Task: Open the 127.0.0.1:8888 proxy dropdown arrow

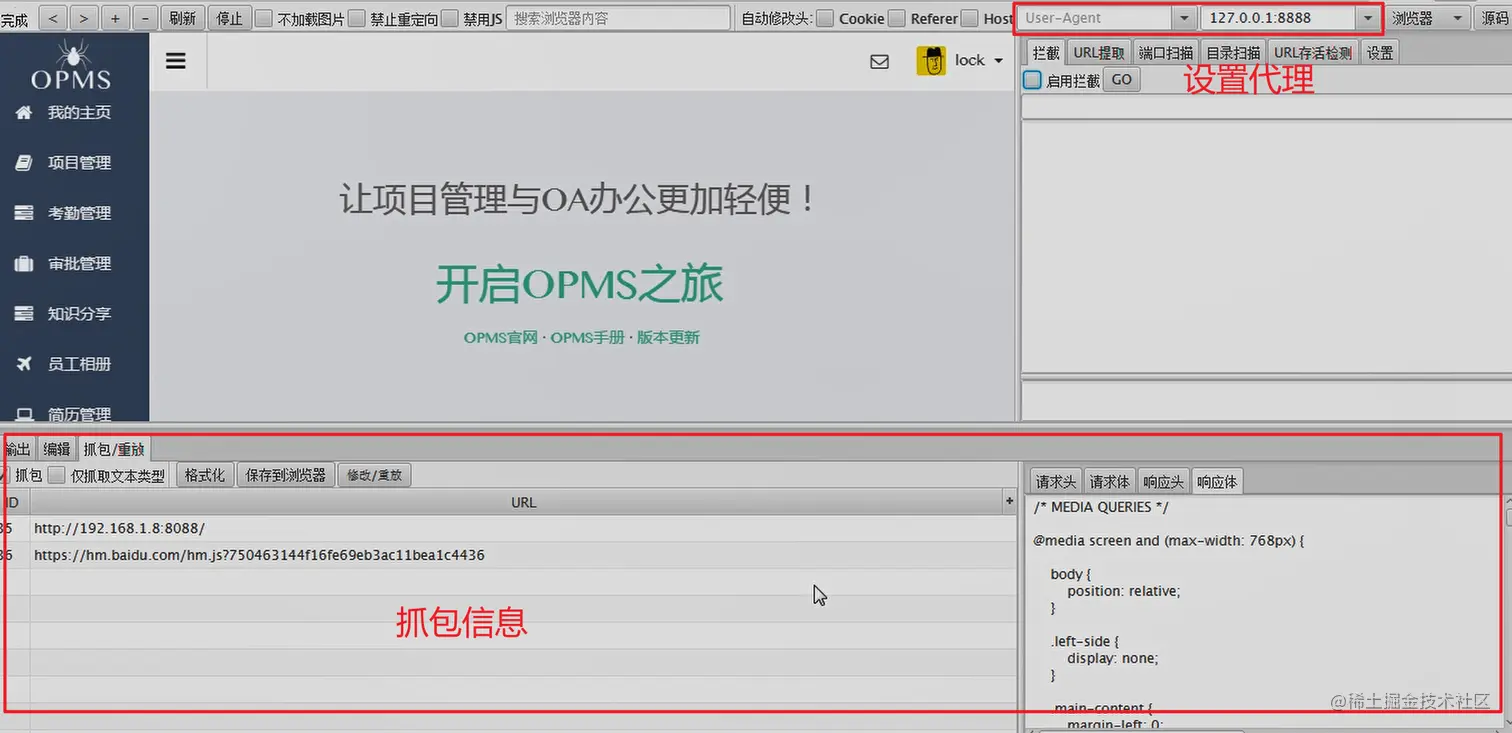Action: click(x=1368, y=18)
